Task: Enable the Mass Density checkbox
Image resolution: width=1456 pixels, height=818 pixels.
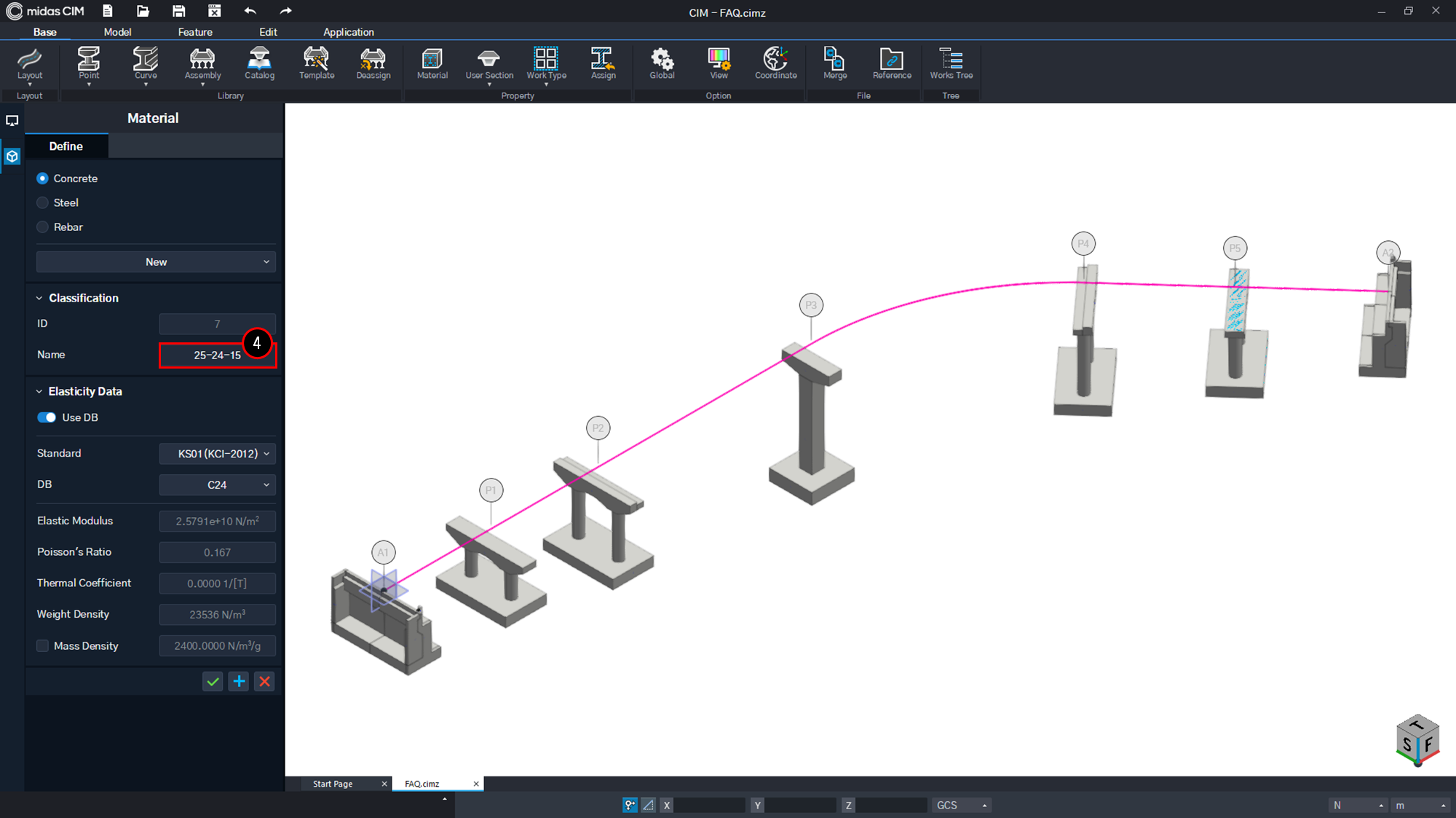Action: (x=42, y=645)
